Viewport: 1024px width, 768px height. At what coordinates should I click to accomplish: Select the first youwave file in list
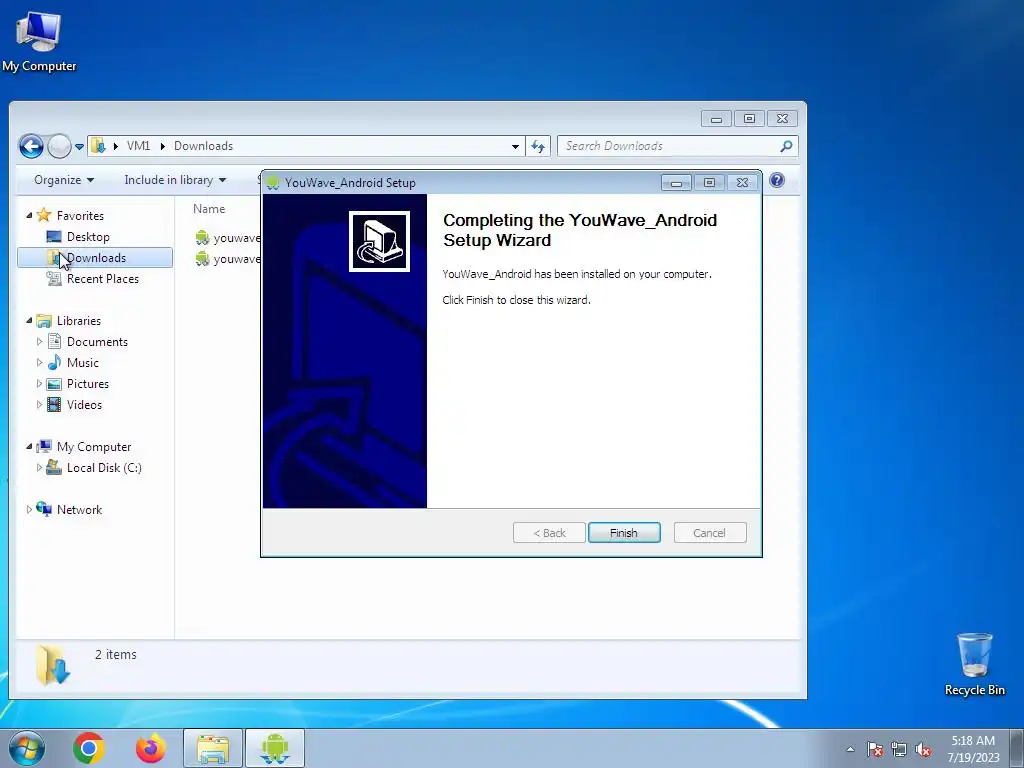[x=227, y=238]
